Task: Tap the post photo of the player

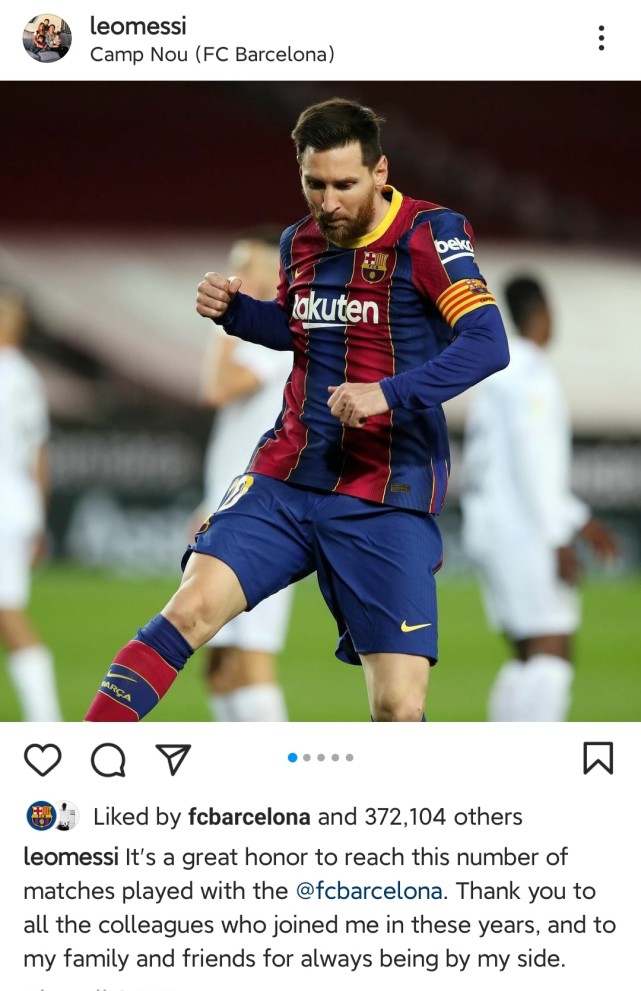Action: click(320, 401)
